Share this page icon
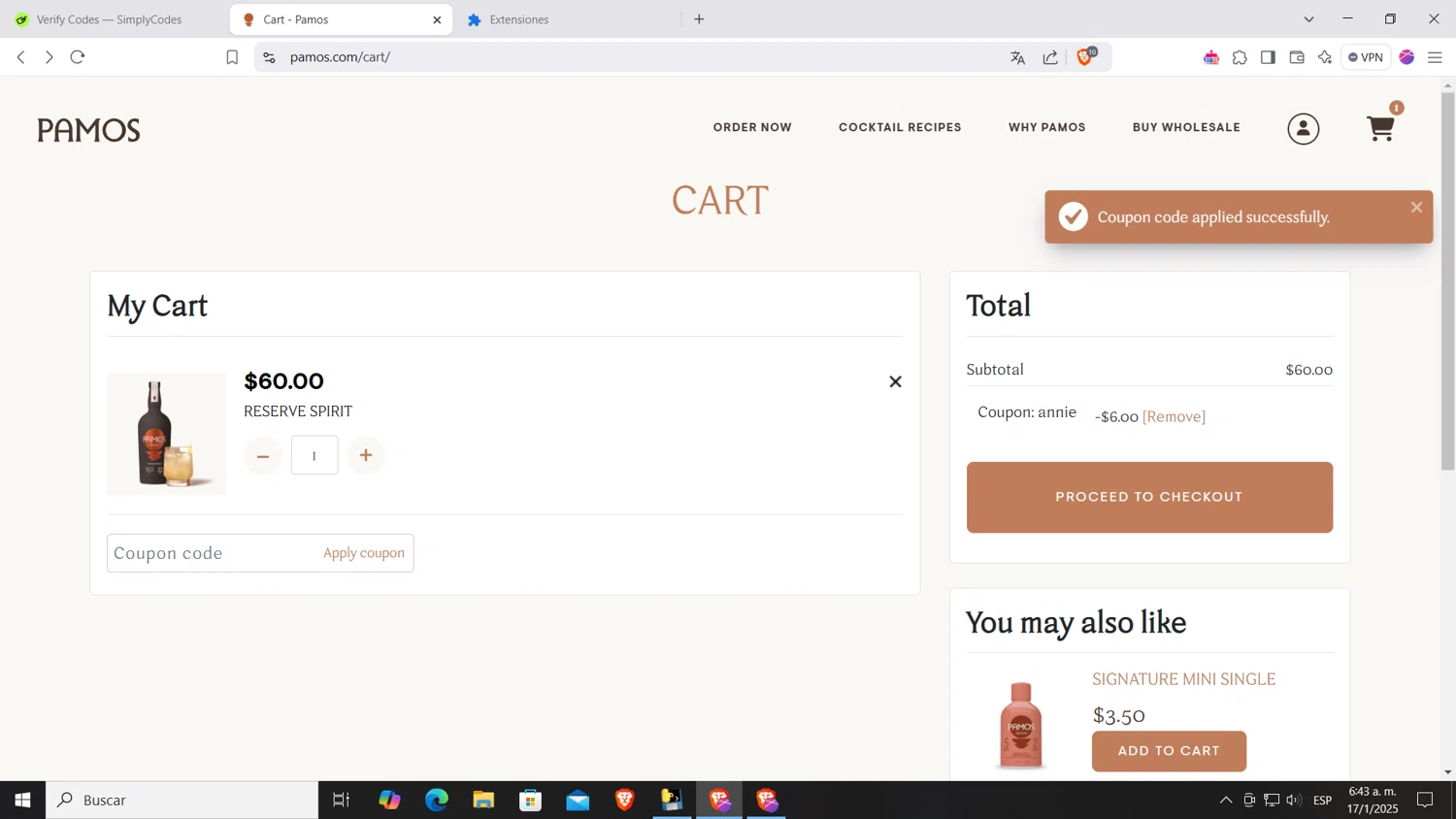 (1050, 57)
